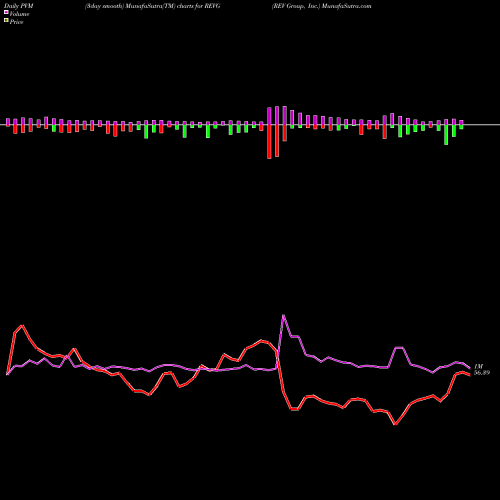Click the '56.89' value label
Screen dimensions: 500x500
pyautogui.click(x=482, y=373)
